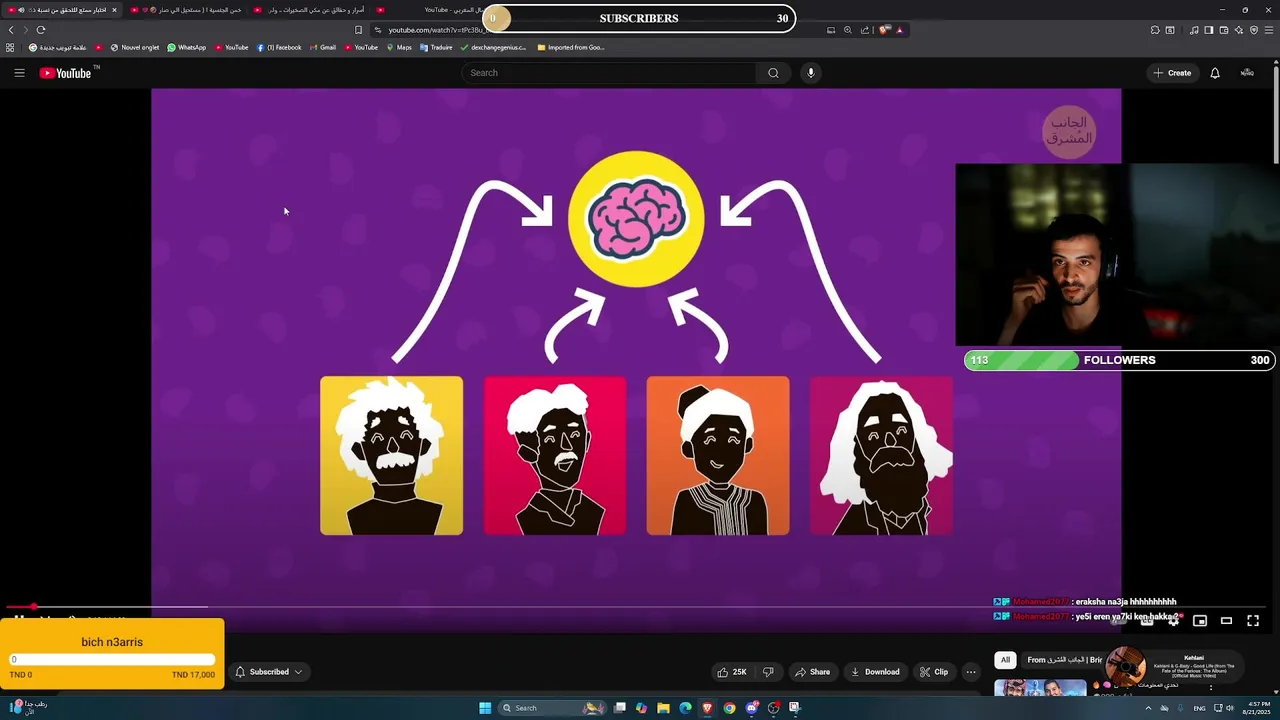1280x720 pixels.
Task: Open the Create button
Action: pyautogui.click(x=1172, y=73)
